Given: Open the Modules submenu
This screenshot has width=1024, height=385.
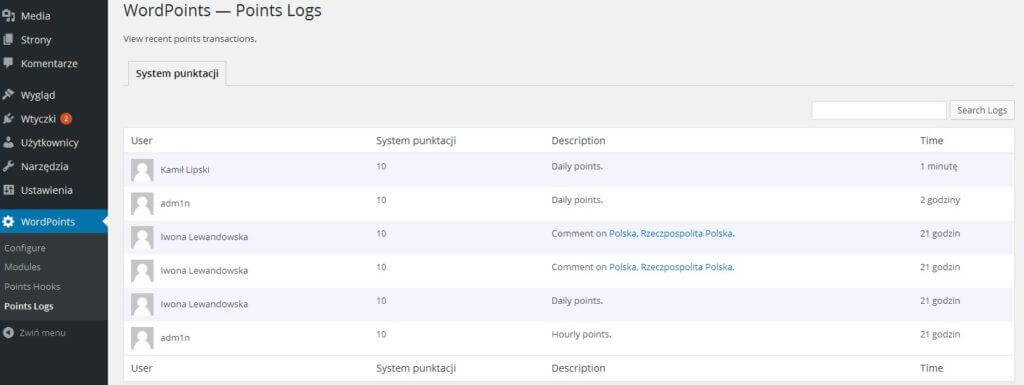Looking at the screenshot, I should (22, 267).
